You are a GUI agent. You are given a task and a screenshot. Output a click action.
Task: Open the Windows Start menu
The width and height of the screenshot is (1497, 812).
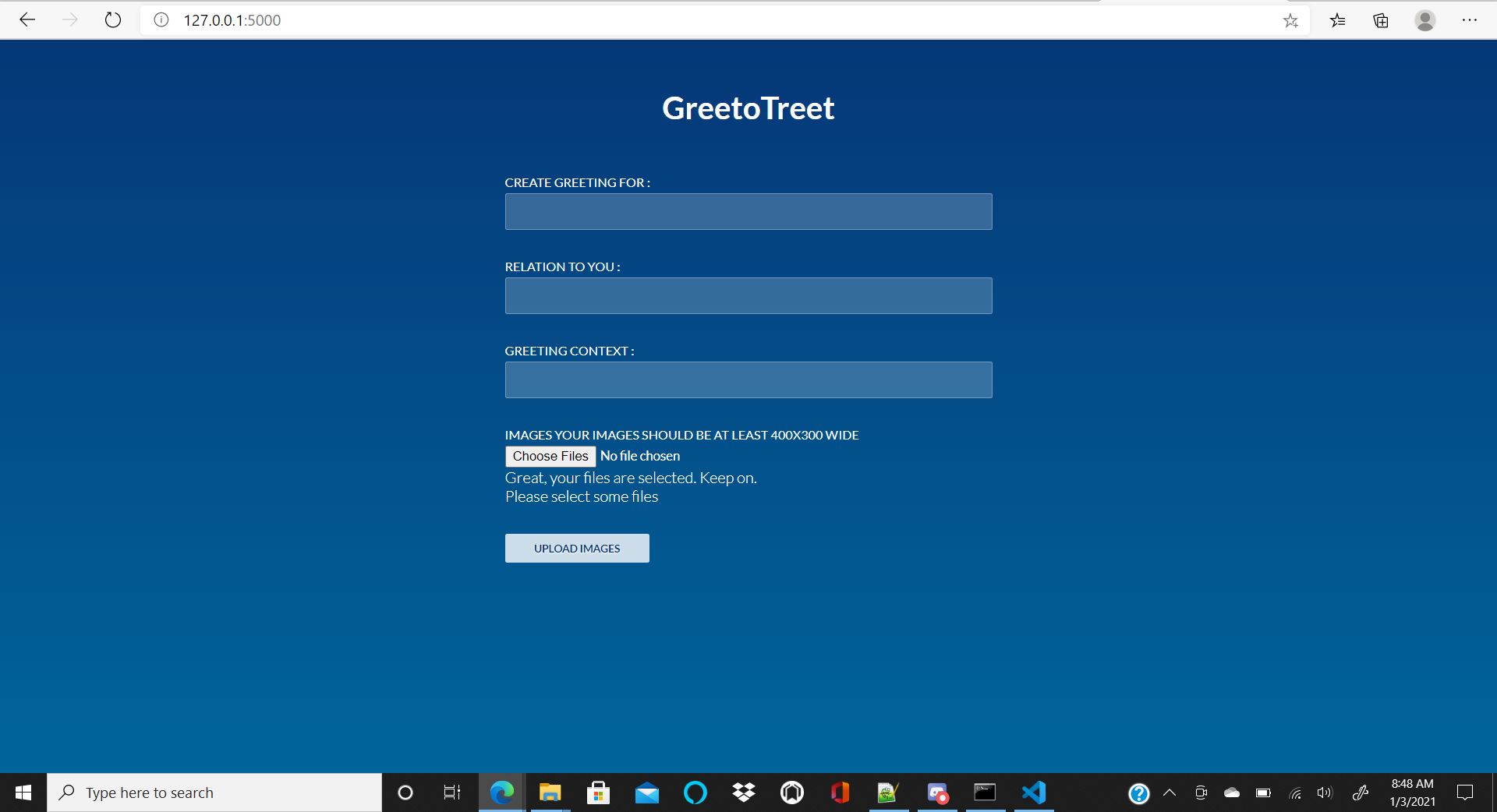pyautogui.click(x=23, y=793)
